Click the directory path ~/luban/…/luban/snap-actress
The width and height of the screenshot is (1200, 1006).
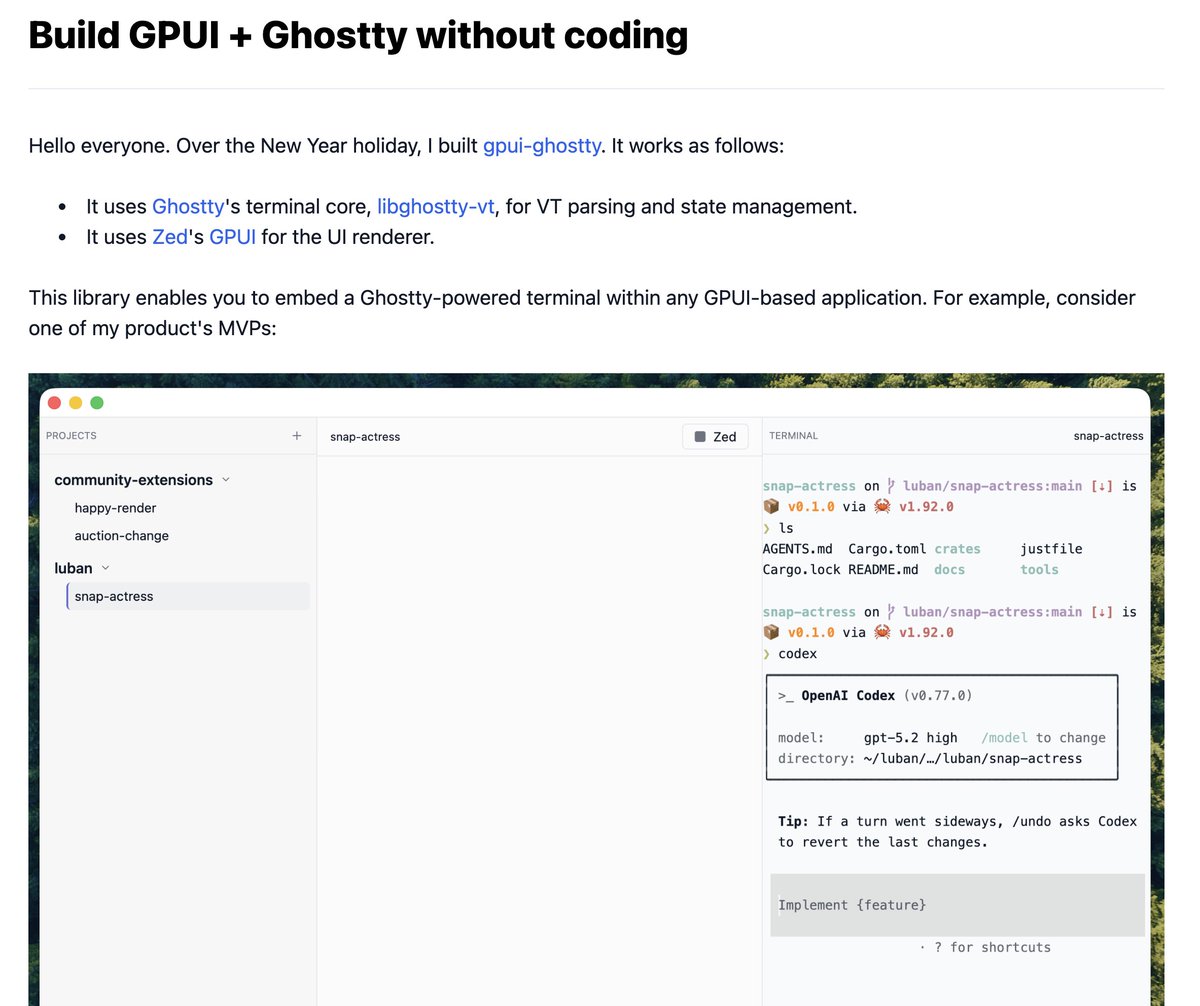click(973, 759)
